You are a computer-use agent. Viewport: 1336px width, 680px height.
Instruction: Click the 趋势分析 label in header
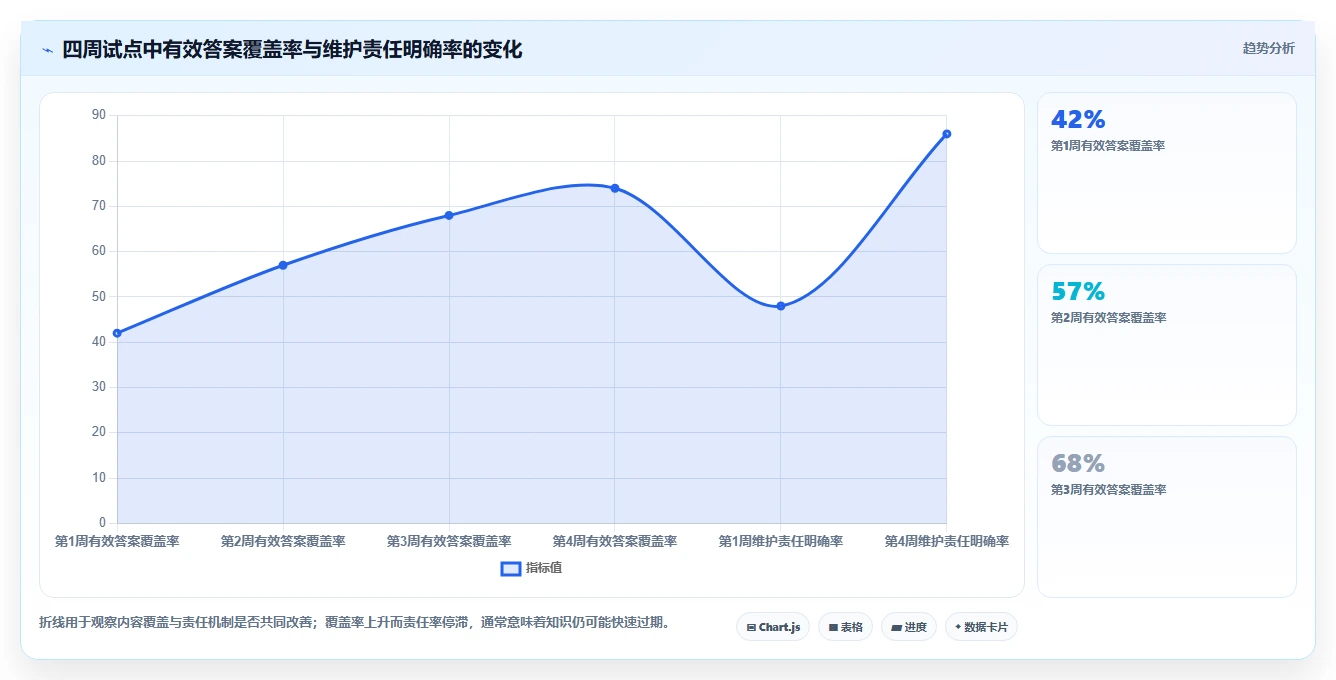[x=1268, y=48]
